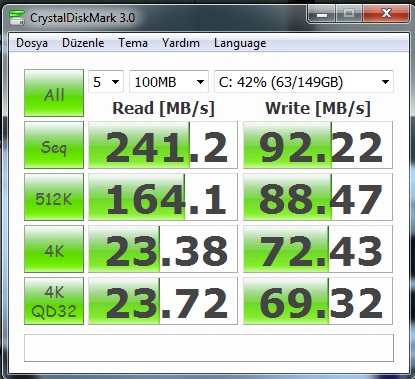Click the Read [MB/s] column header
The image size is (415, 379).
163,108
